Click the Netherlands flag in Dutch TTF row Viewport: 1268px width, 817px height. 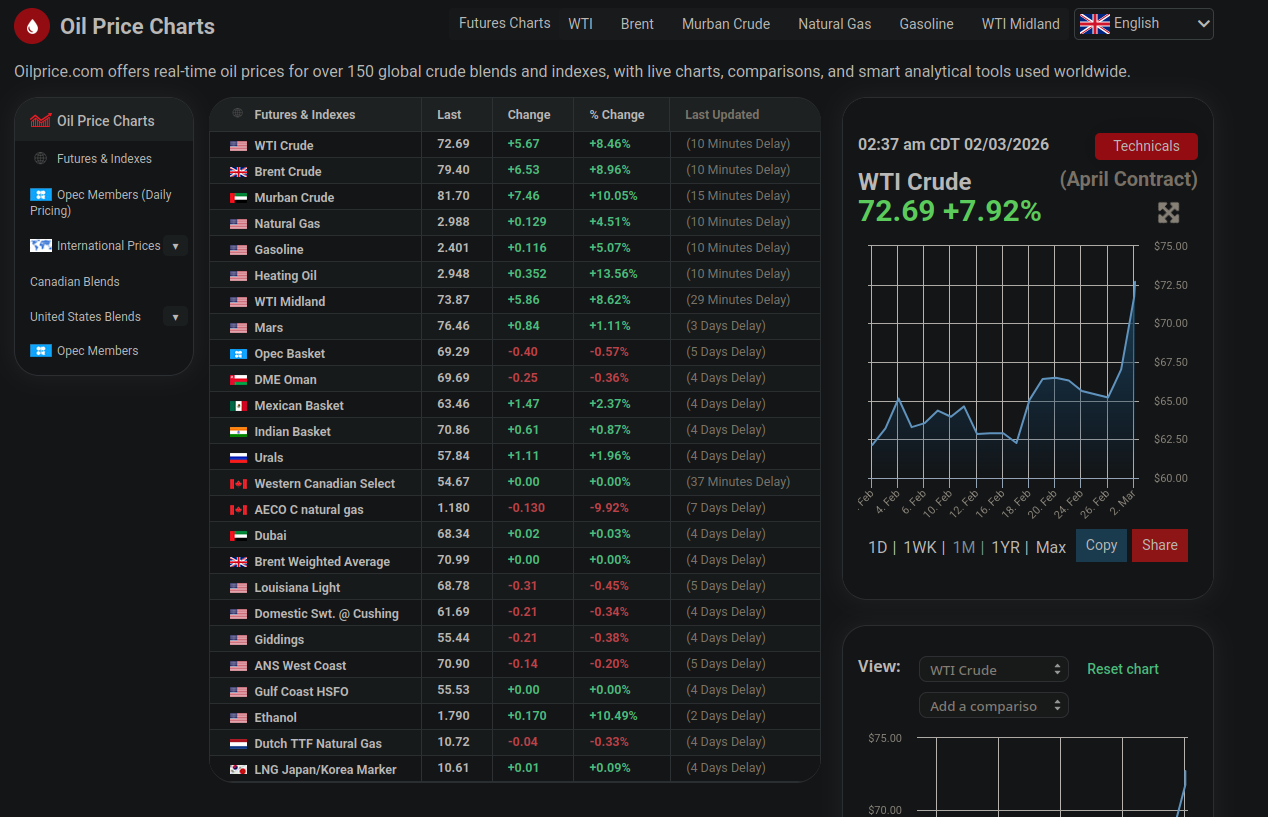point(238,744)
